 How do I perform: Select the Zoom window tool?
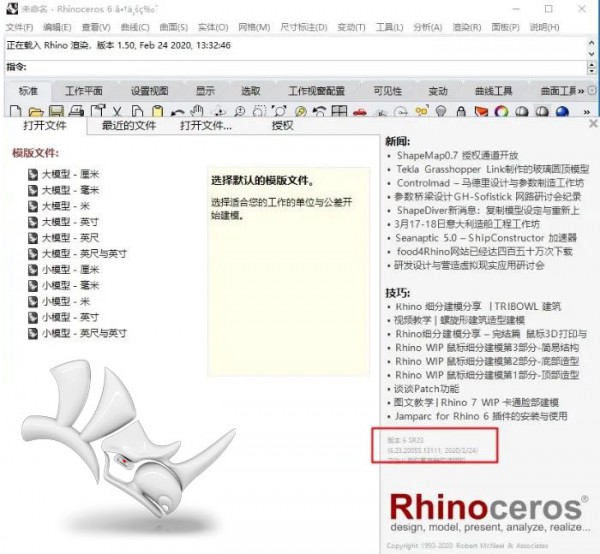(x=259, y=112)
